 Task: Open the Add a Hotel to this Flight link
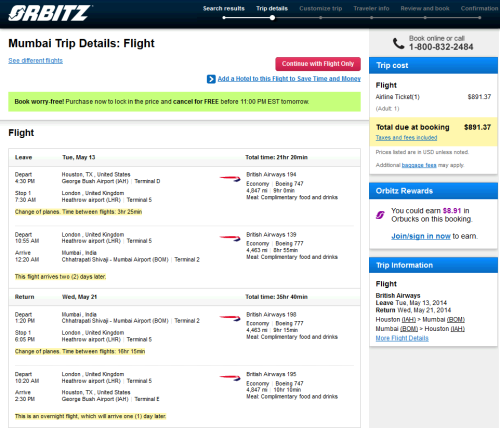click(289, 79)
